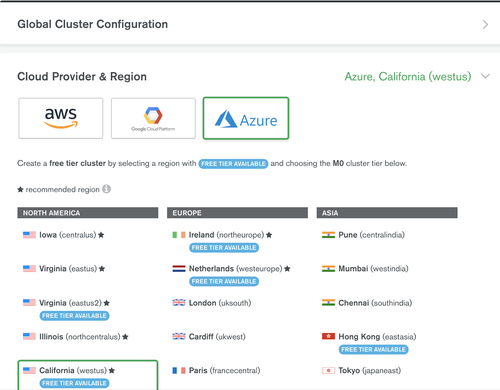This screenshot has height=390, width=500.
Task: Click the US flag beside Illinois
Action: tap(29, 337)
